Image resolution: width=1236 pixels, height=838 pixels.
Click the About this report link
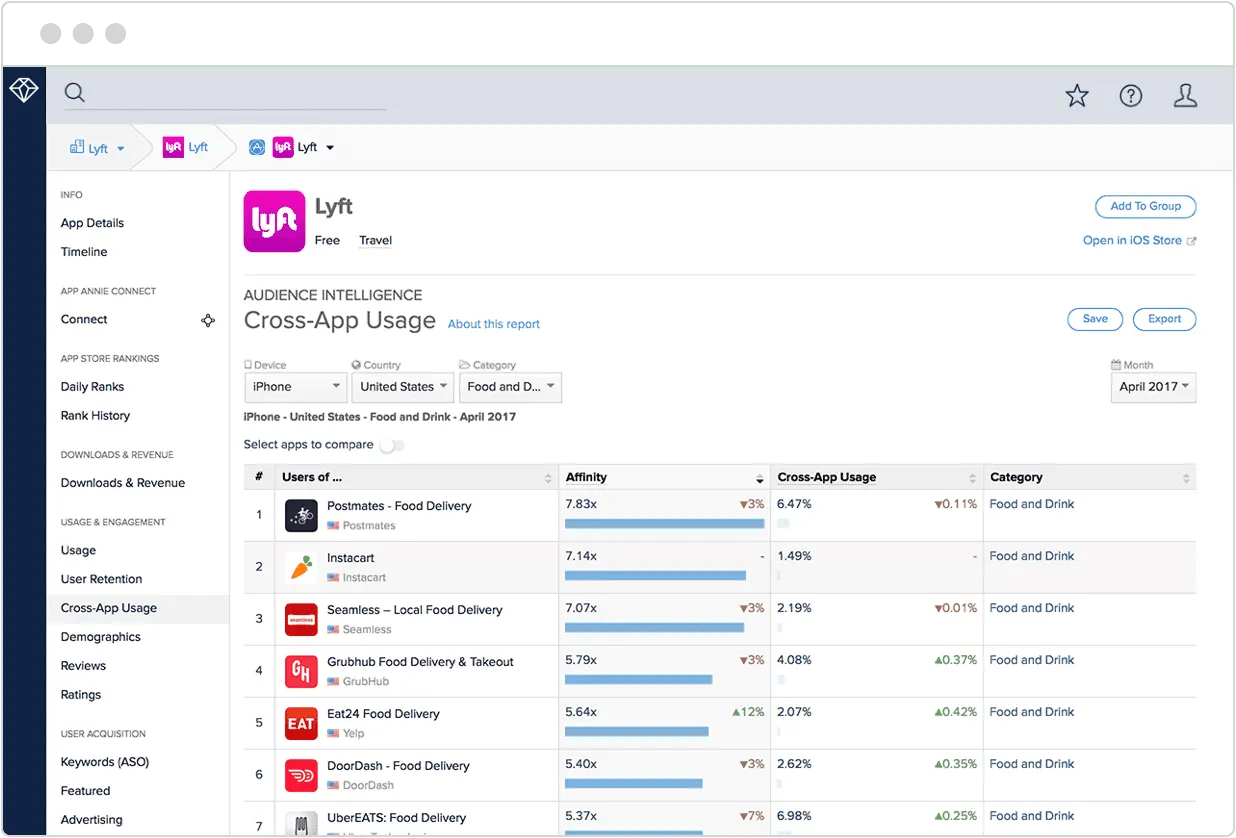coord(494,324)
